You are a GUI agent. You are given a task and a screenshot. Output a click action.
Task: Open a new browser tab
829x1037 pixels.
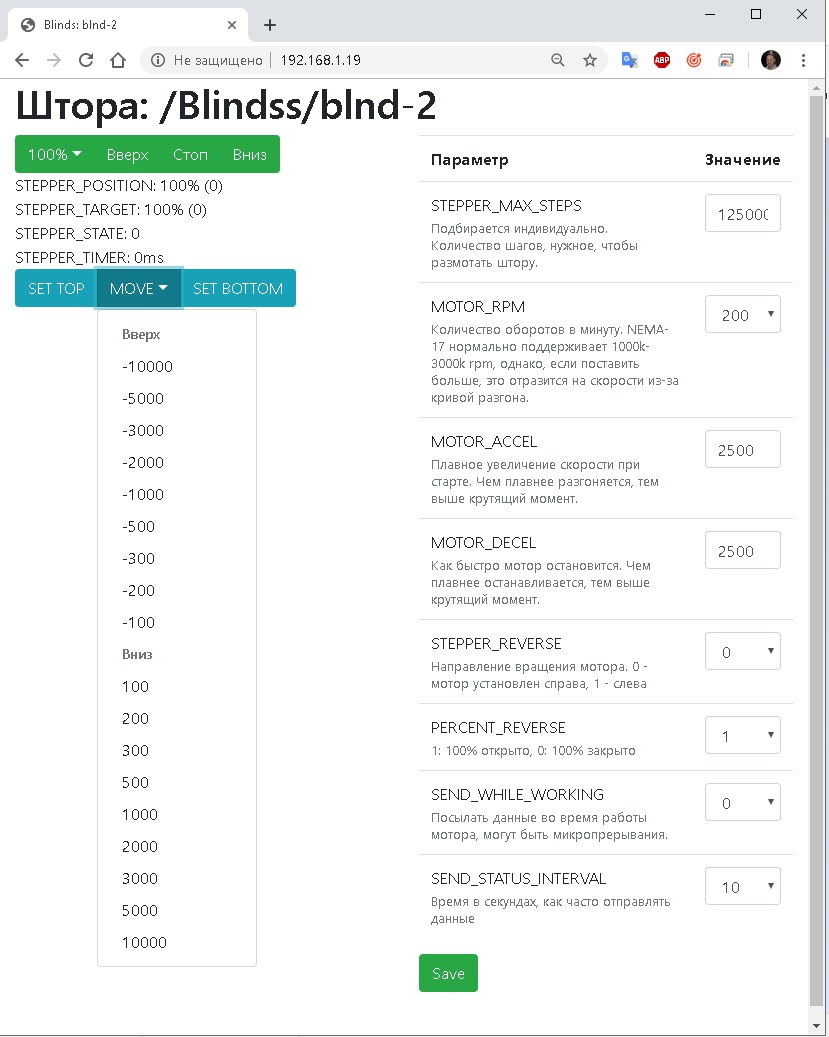[270, 25]
